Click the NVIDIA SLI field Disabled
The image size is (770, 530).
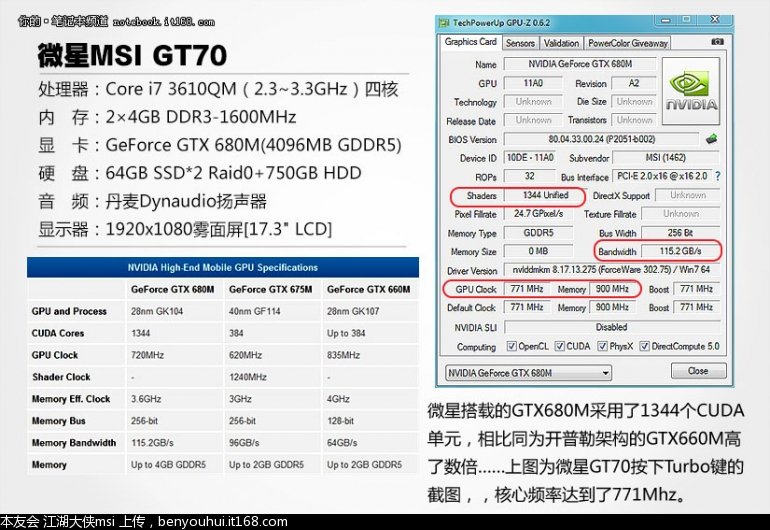point(611,327)
